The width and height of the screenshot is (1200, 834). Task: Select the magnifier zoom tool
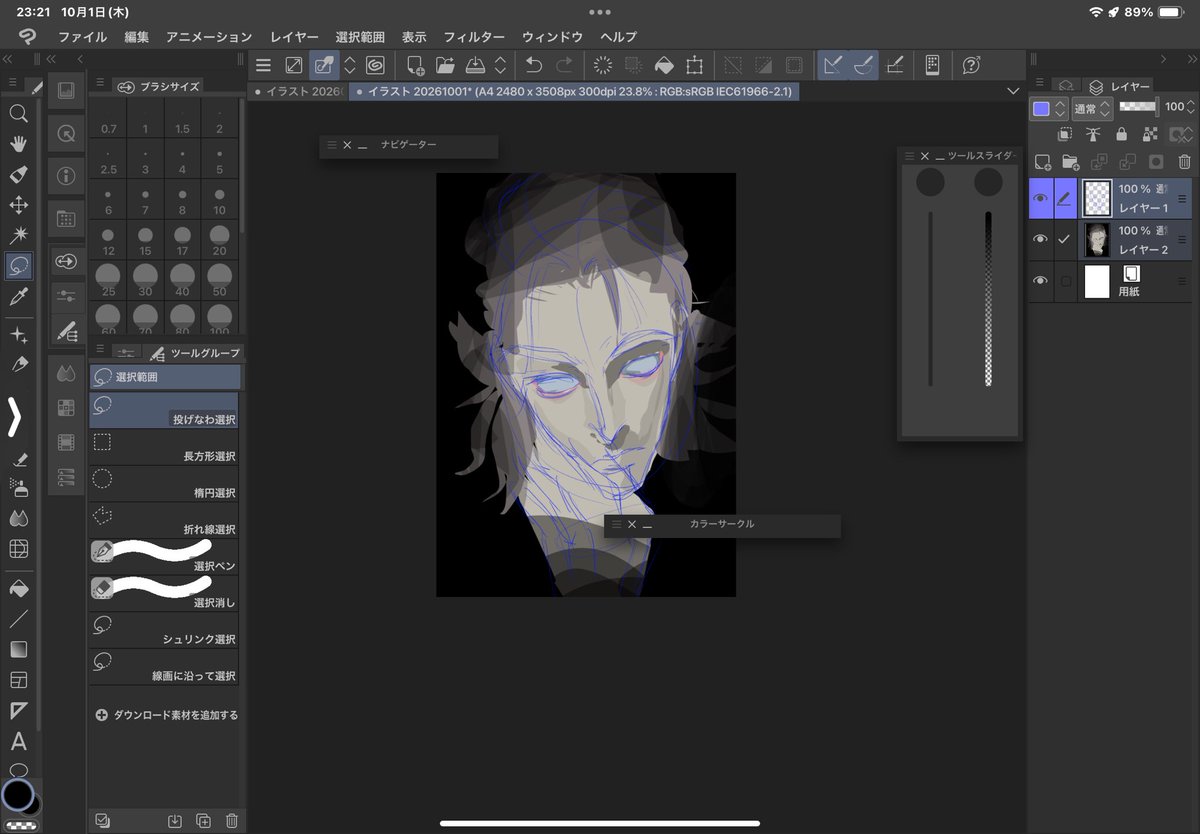[18, 113]
